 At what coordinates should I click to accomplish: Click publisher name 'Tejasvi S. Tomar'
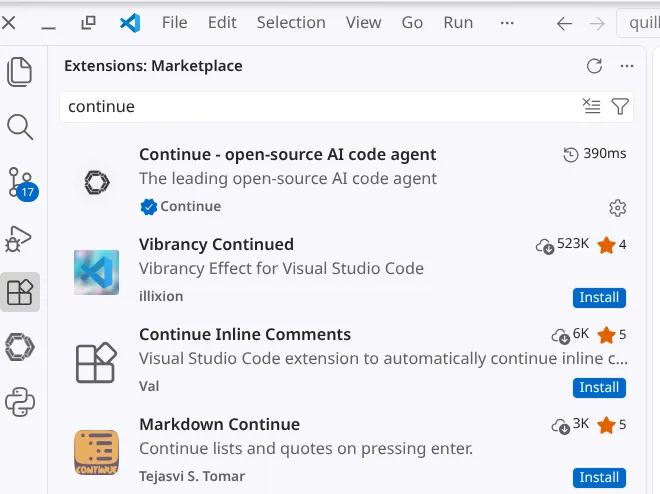(192, 476)
